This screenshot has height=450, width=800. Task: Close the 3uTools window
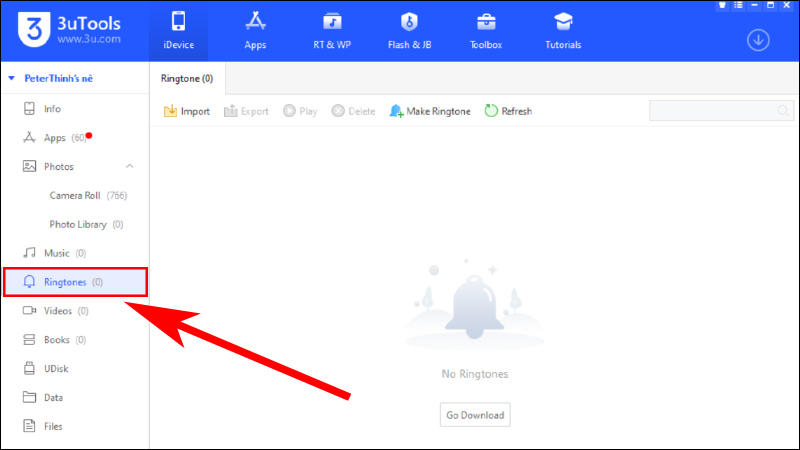(787, 5)
